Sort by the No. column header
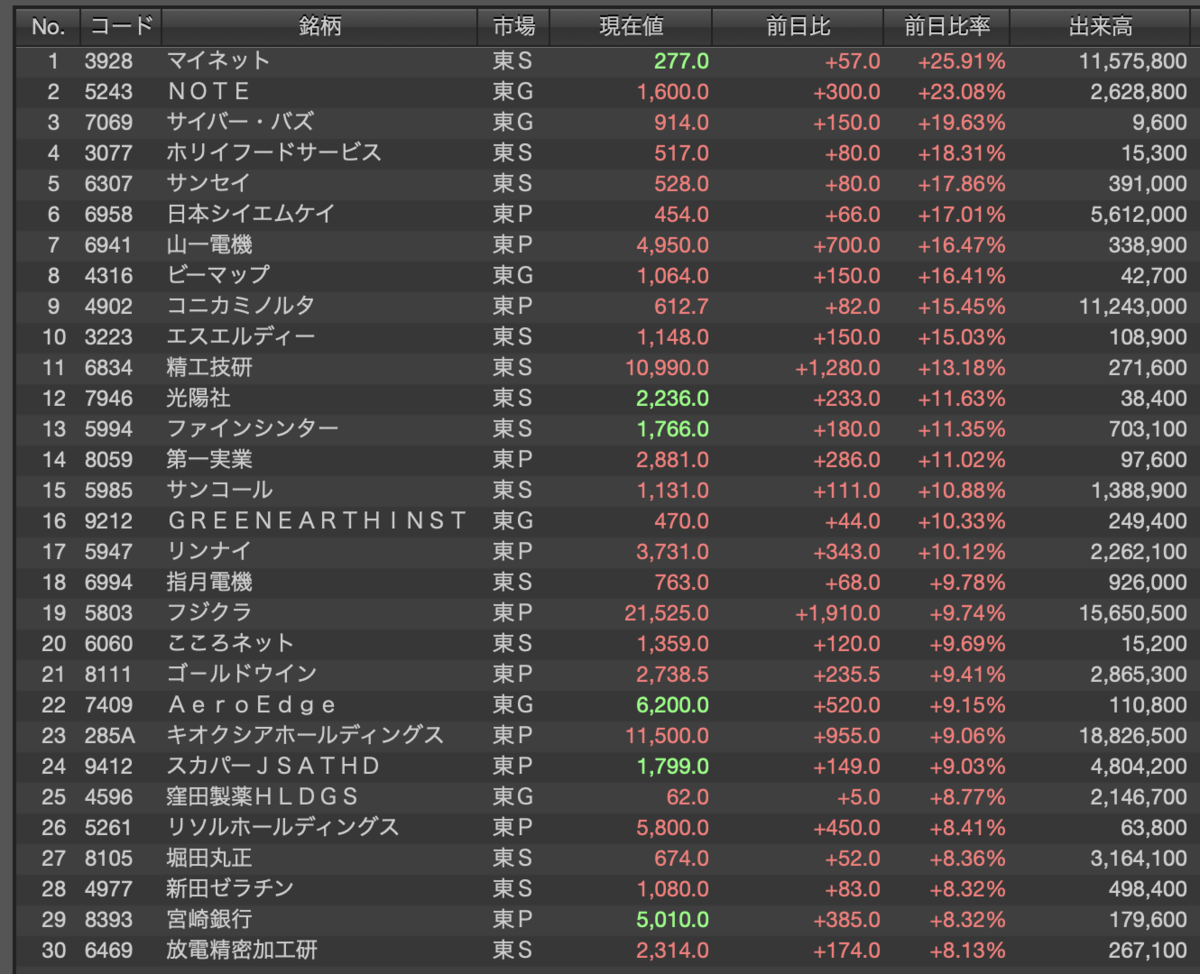Screen dimensions: 1200x974 (47, 27)
